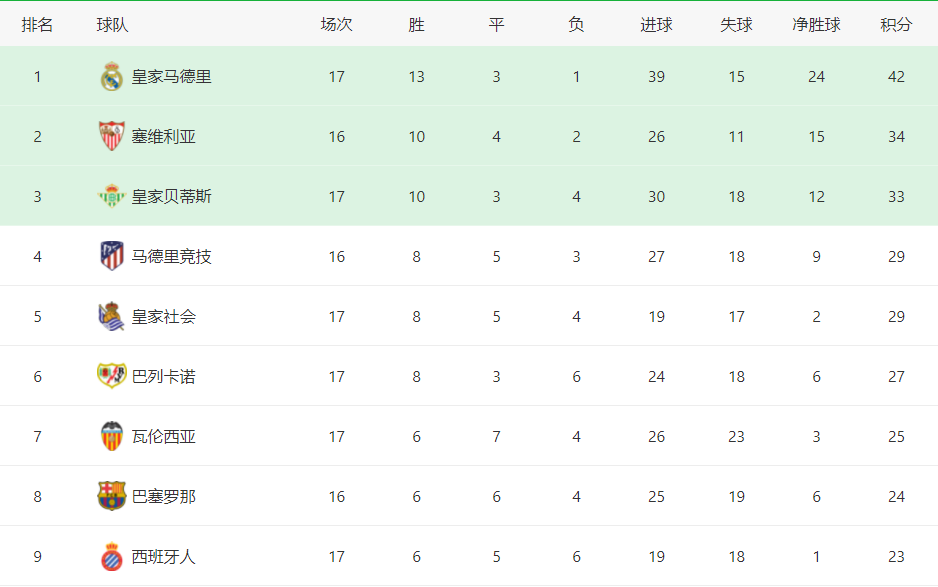Select the Real Betis club logo
938x587 pixels.
click(111, 196)
